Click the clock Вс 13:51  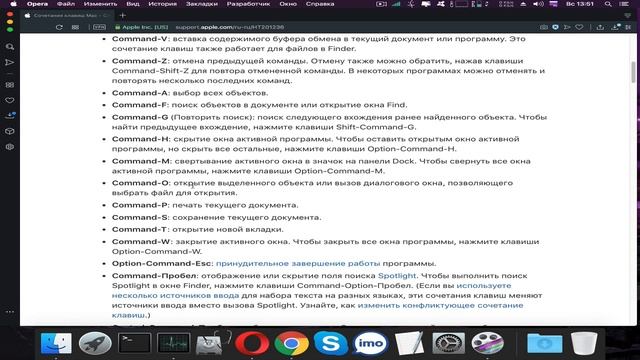tap(580, 4)
